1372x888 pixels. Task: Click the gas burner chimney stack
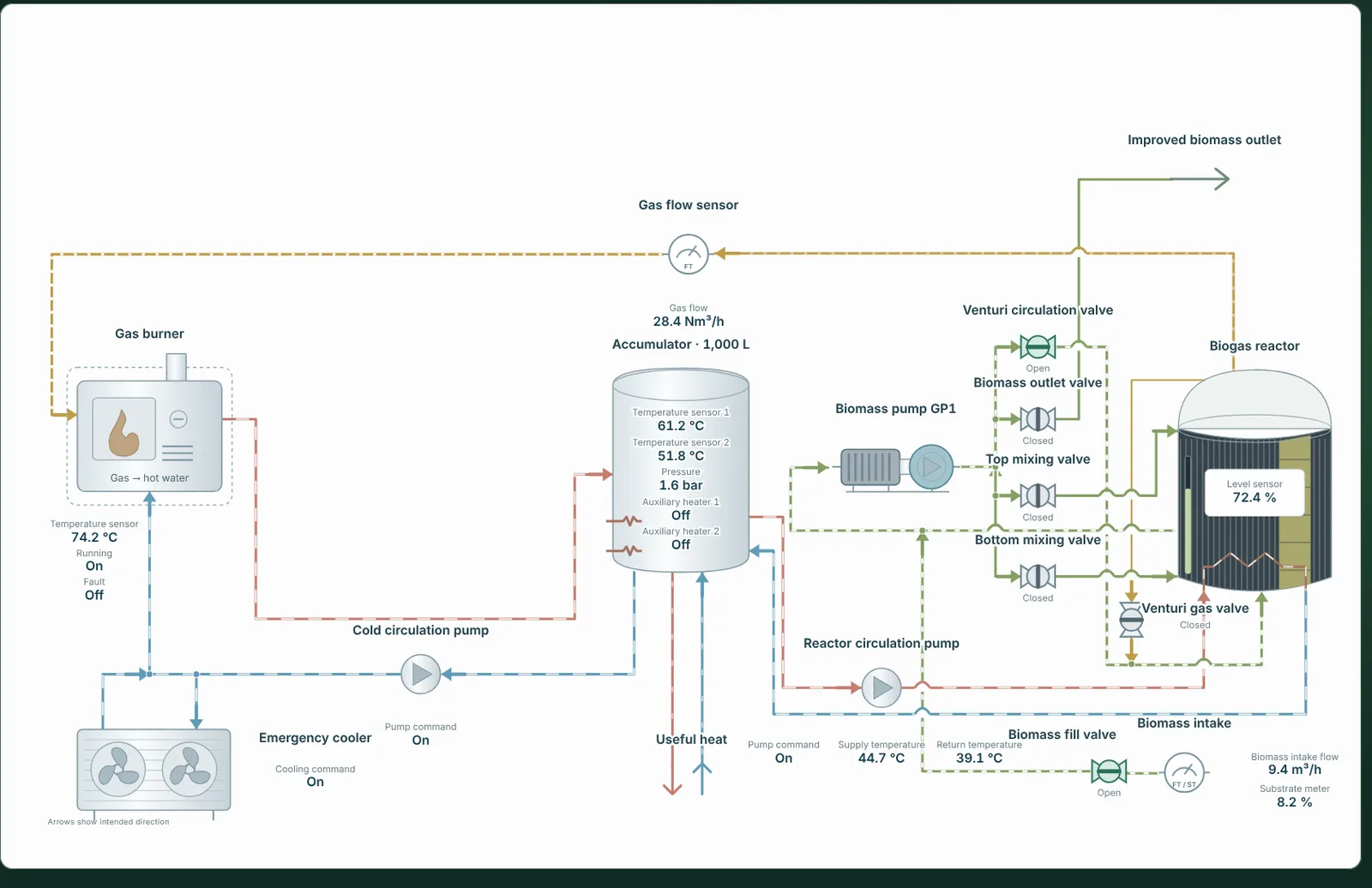(x=177, y=367)
